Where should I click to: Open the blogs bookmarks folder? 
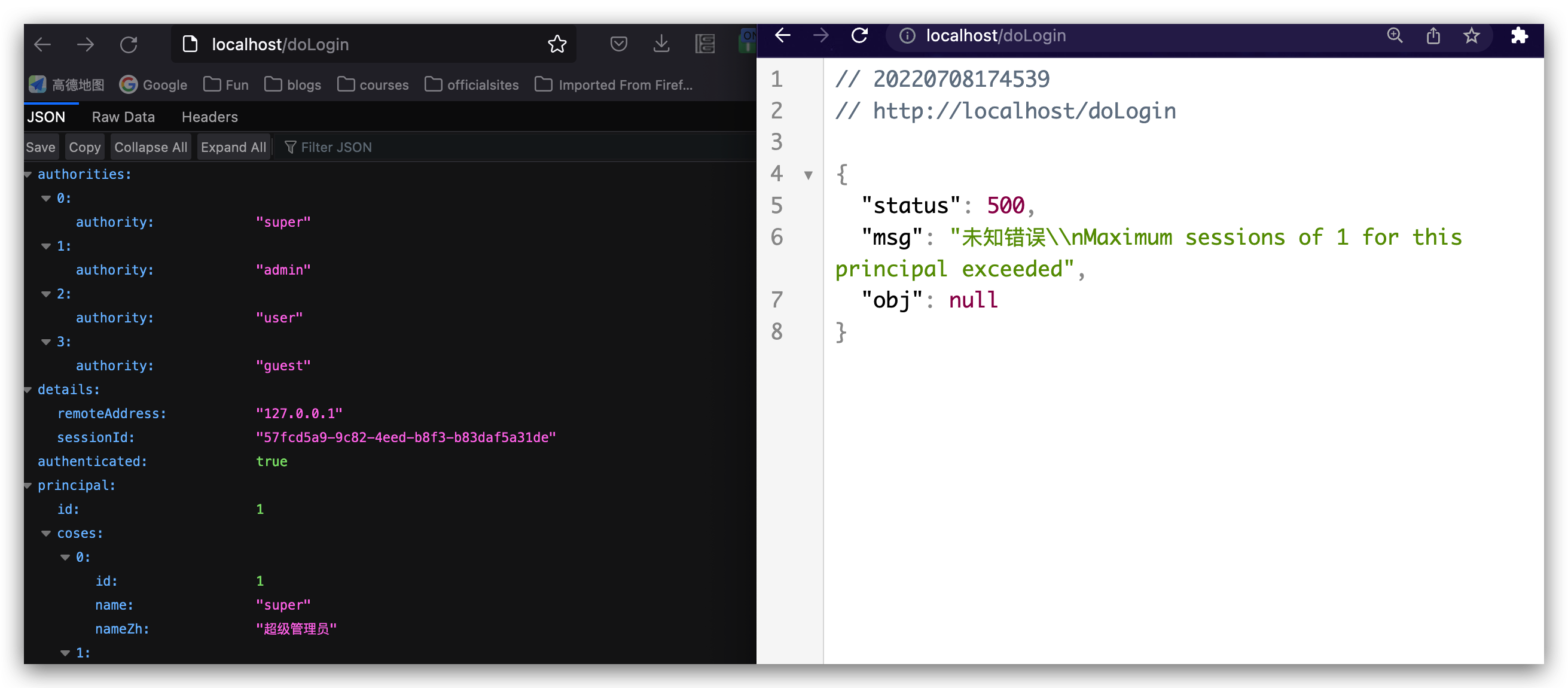click(293, 84)
